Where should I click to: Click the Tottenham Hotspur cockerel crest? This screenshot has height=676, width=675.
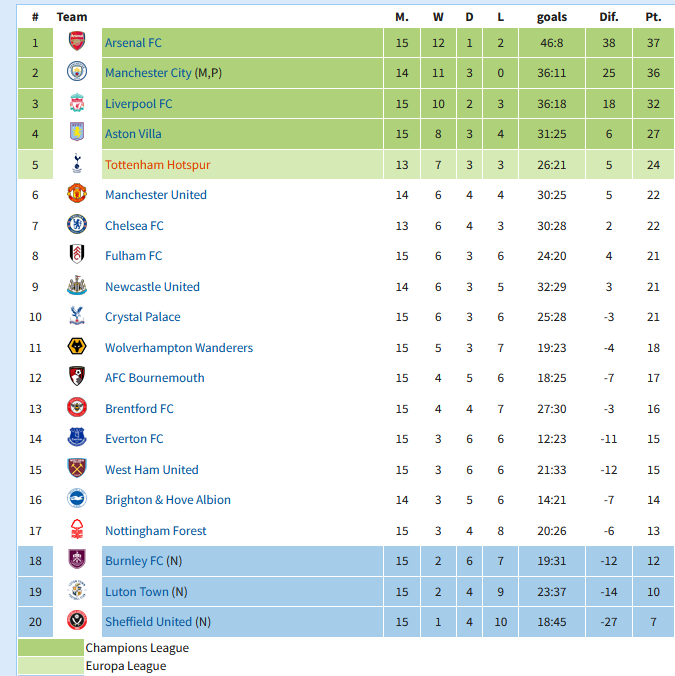pos(77,164)
